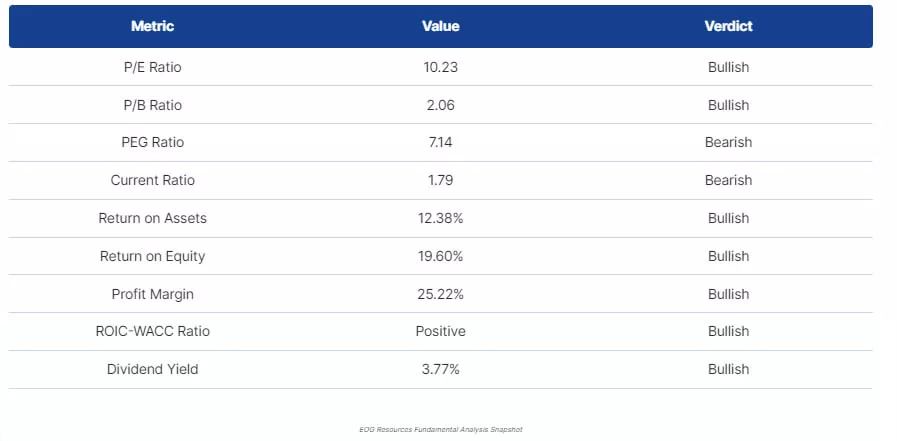The height and width of the screenshot is (441, 897).
Task: Select the P/E Ratio row label
Action: click(x=152, y=67)
